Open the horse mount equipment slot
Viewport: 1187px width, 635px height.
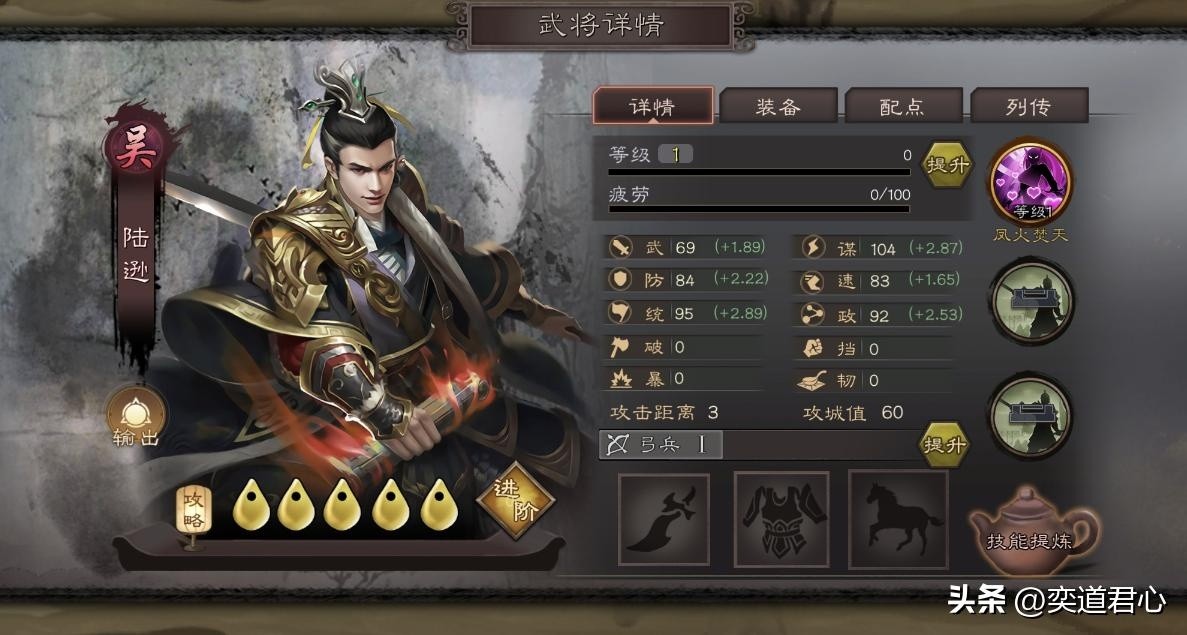(x=899, y=519)
